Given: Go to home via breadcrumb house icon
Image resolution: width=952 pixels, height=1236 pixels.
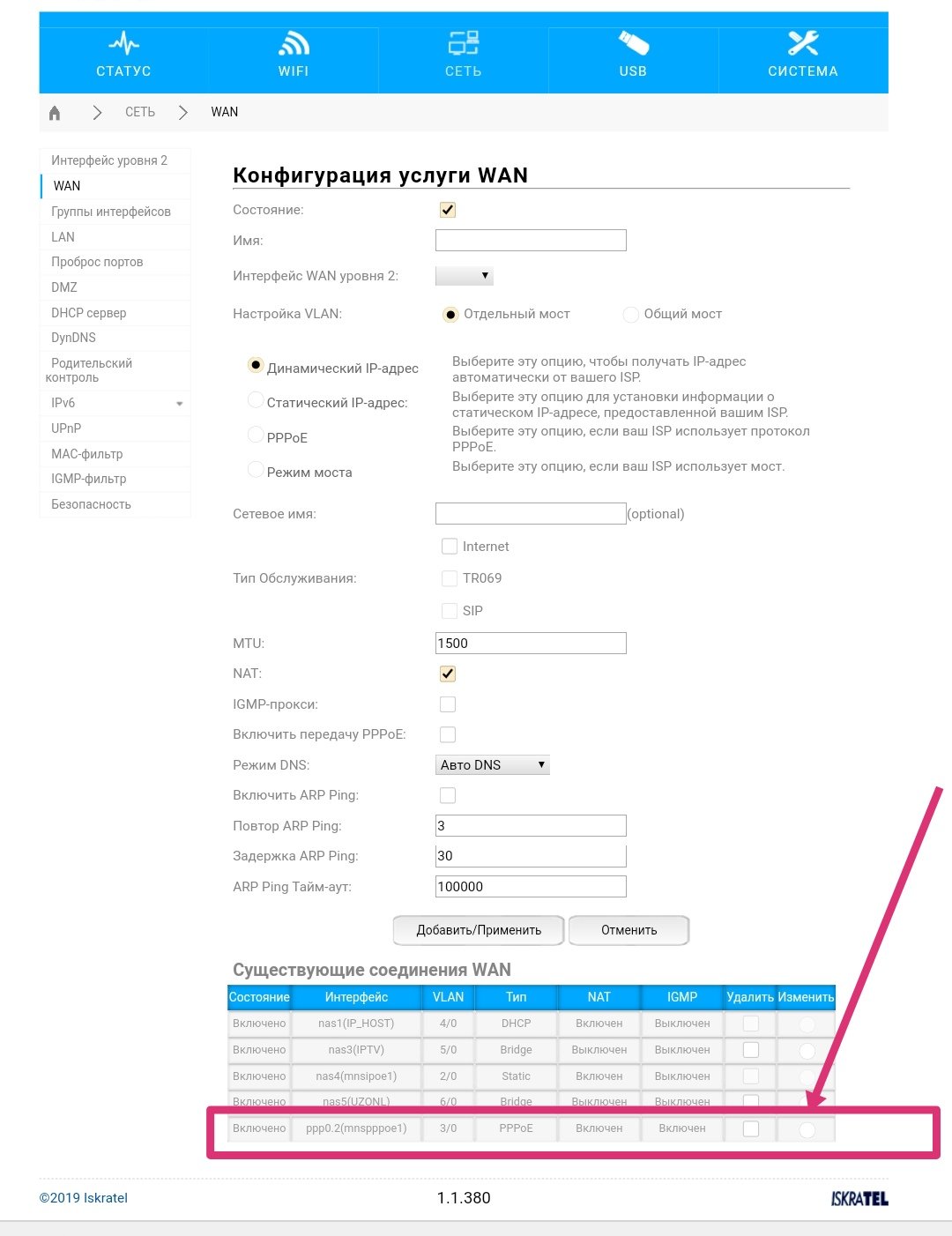Looking at the screenshot, I should pos(55,113).
